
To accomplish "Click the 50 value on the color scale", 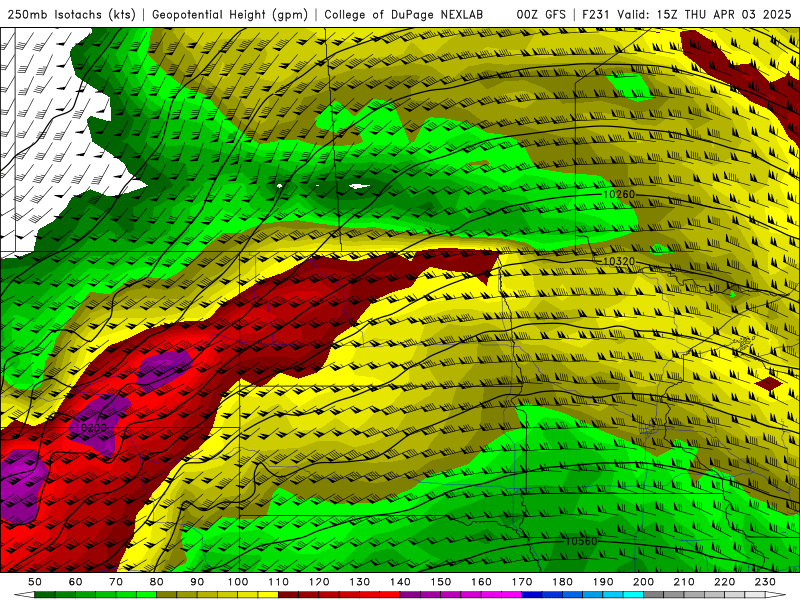I will [35, 582].
